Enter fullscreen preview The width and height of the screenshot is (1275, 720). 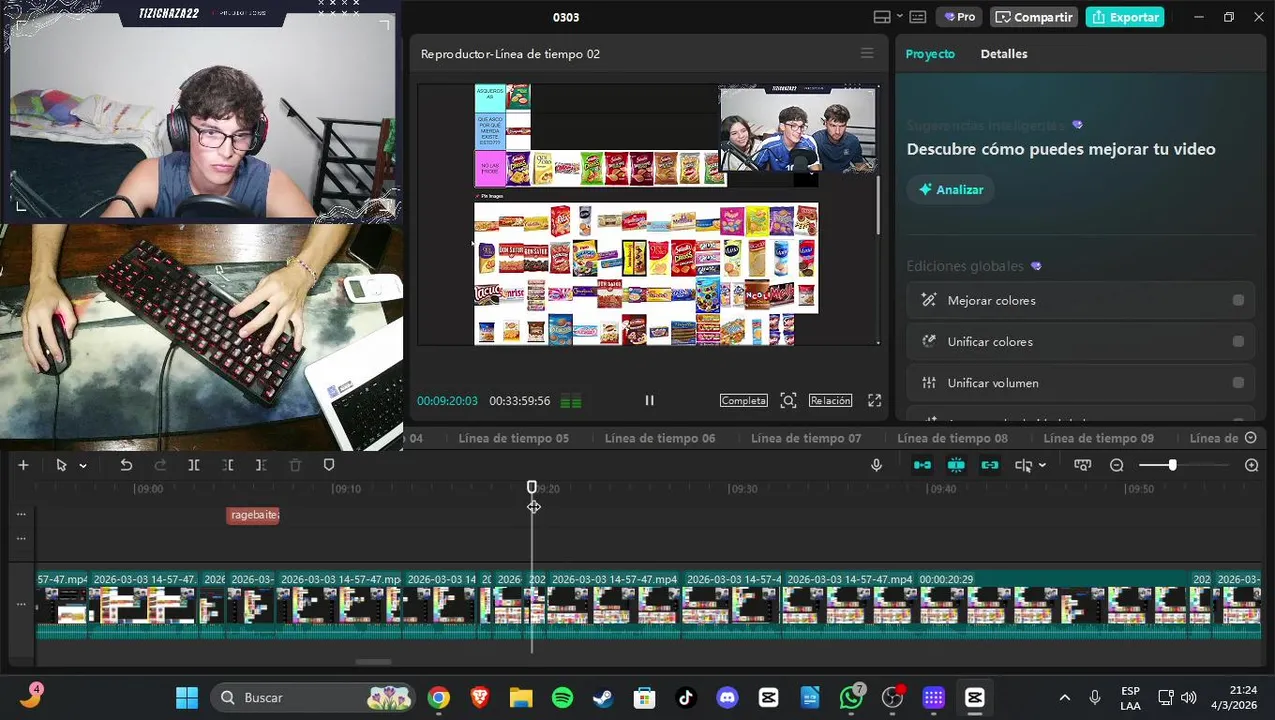pyautogui.click(x=874, y=400)
